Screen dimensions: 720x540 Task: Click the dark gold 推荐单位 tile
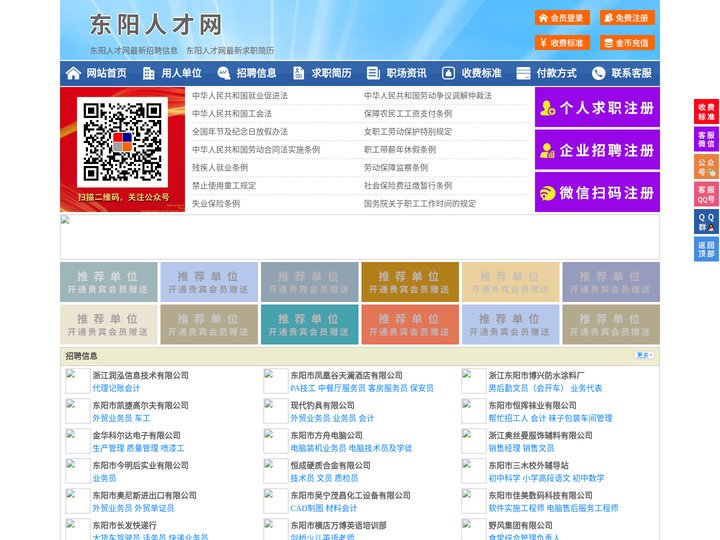pyautogui.click(x=410, y=282)
